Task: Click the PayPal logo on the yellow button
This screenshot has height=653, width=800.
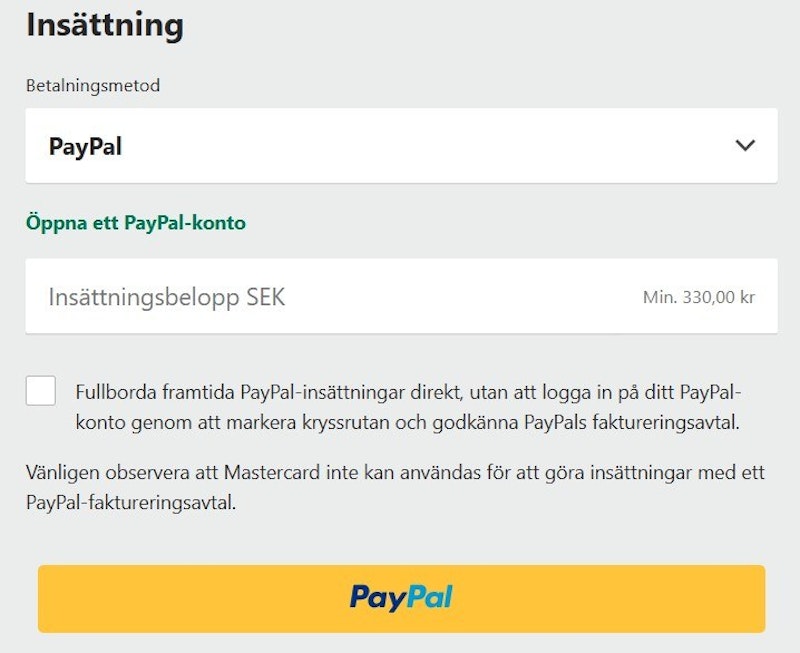Action: coord(401,598)
